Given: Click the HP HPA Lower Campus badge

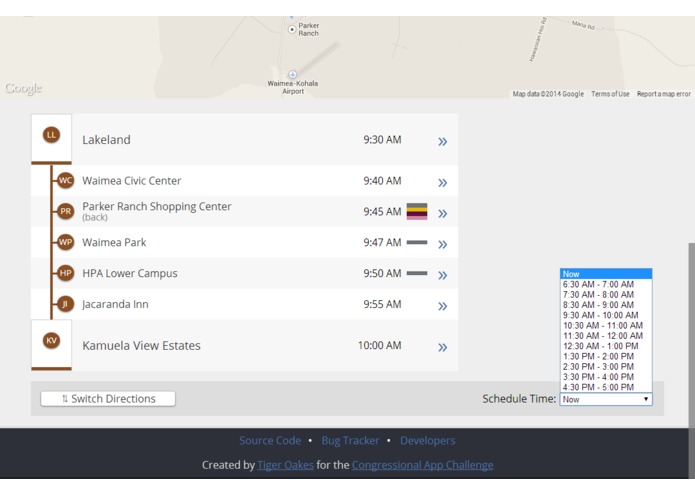Looking at the screenshot, I should click(x=65, y=273).
